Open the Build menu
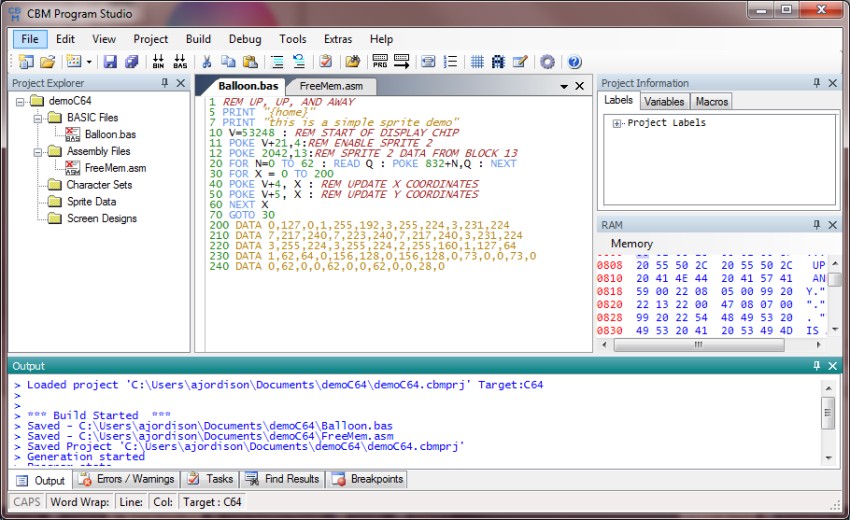This screenshot has width=850, height=520. pyautogui.click(x=198, y=39)
